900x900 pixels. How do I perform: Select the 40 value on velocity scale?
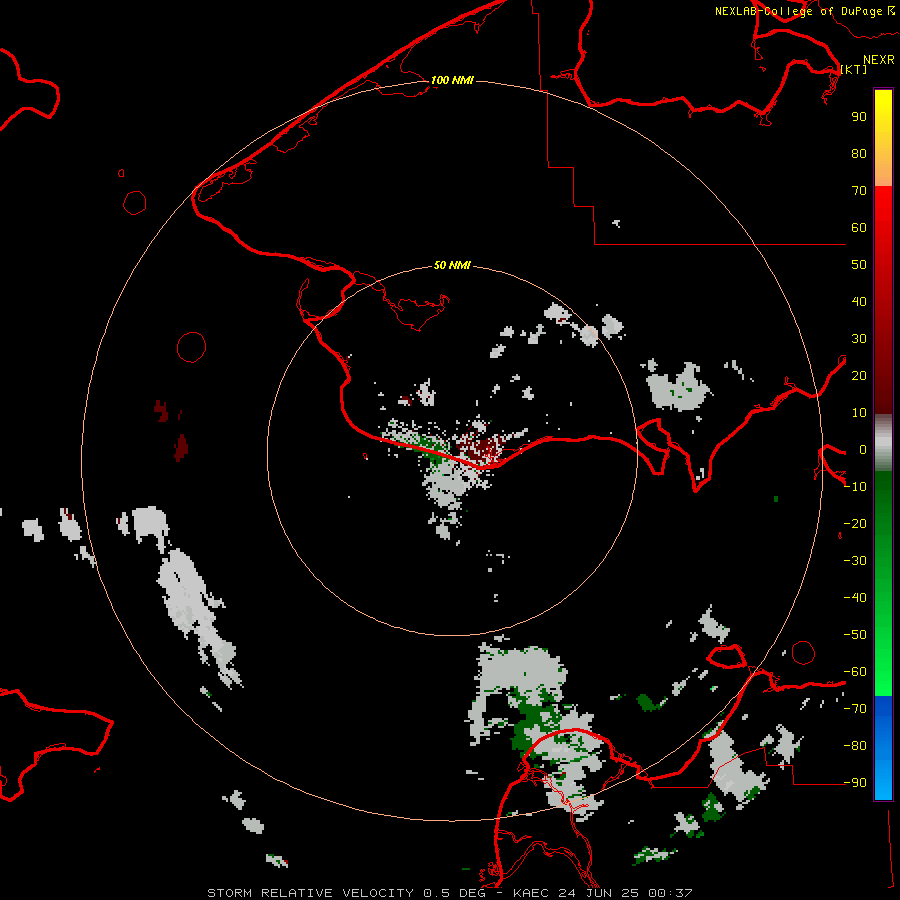[859, 302]
